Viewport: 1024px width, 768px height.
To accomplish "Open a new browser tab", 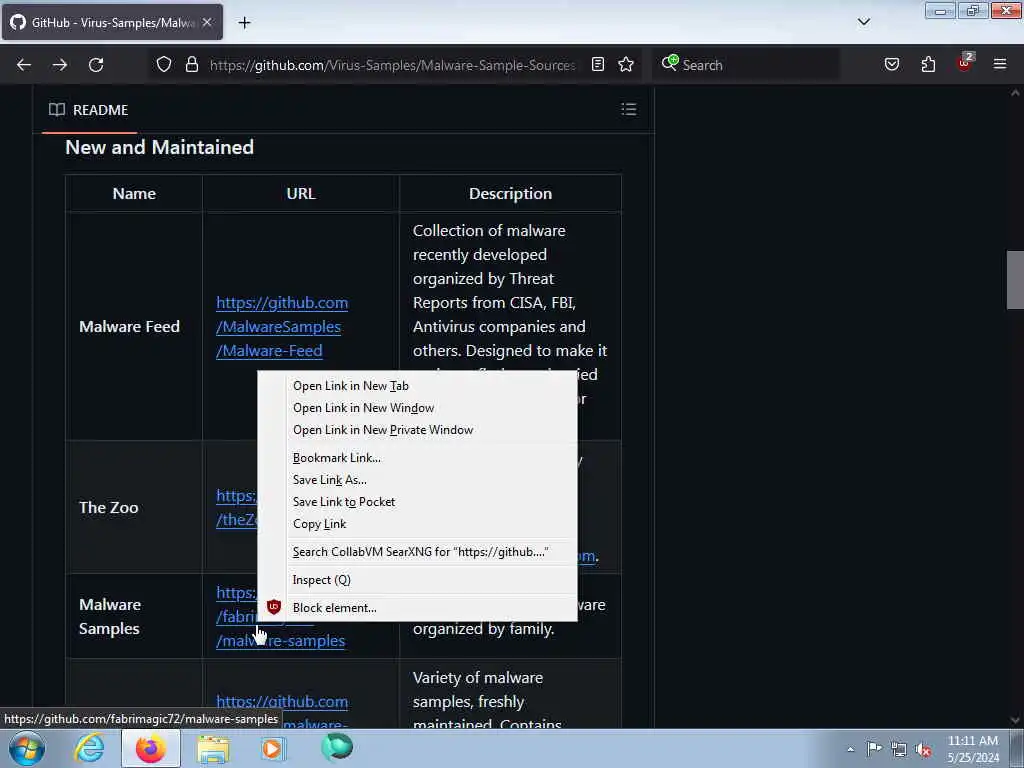I will (x=244, y=23).
